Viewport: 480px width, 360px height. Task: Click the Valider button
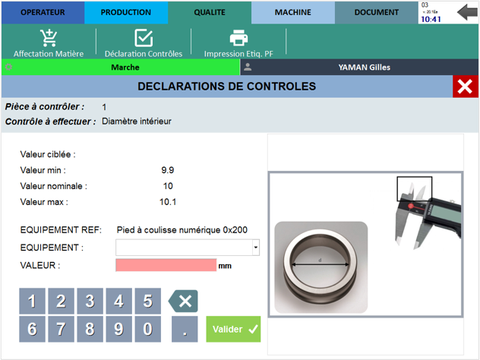coord(233,329)
